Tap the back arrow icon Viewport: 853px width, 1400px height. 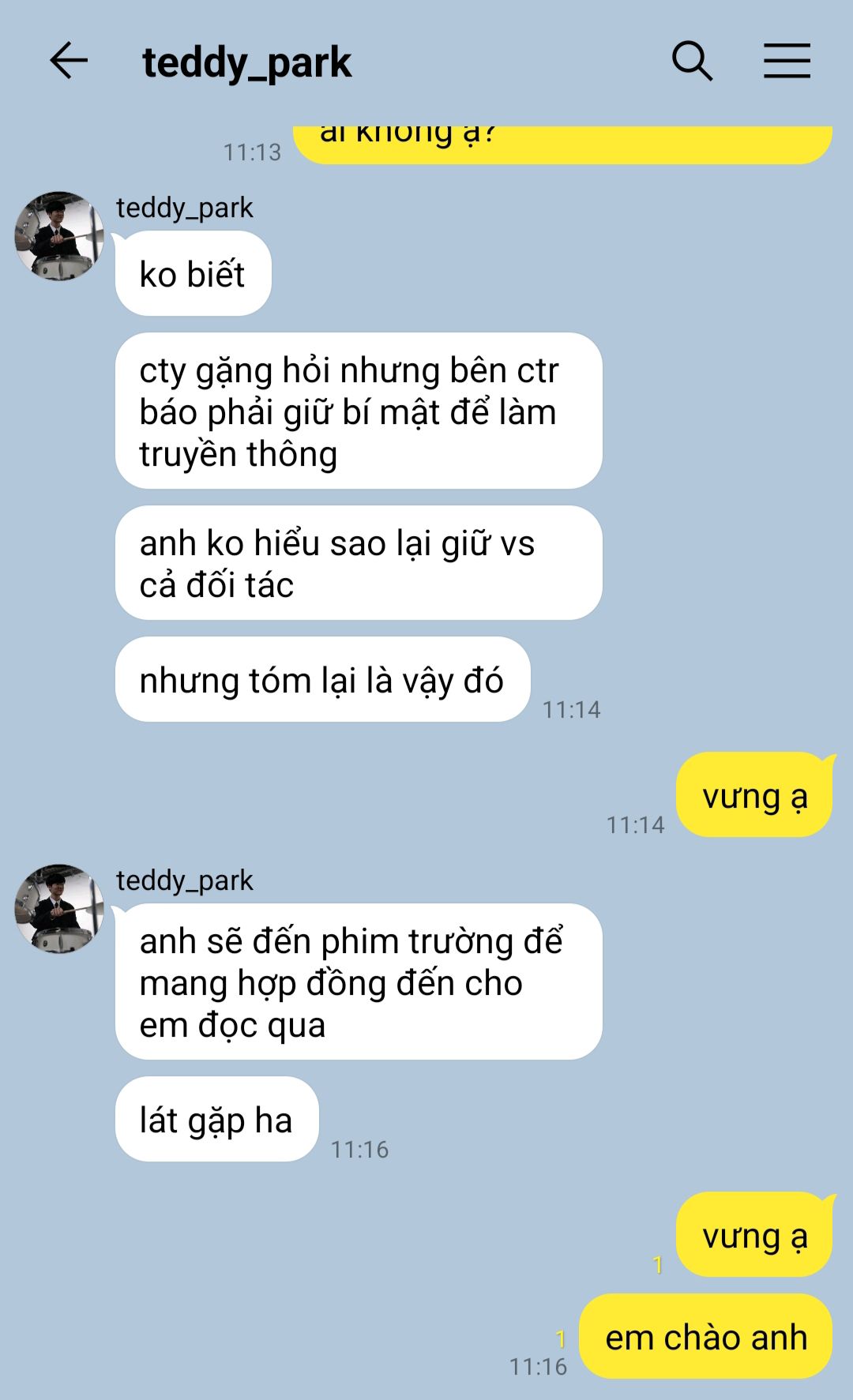(69, 61)
